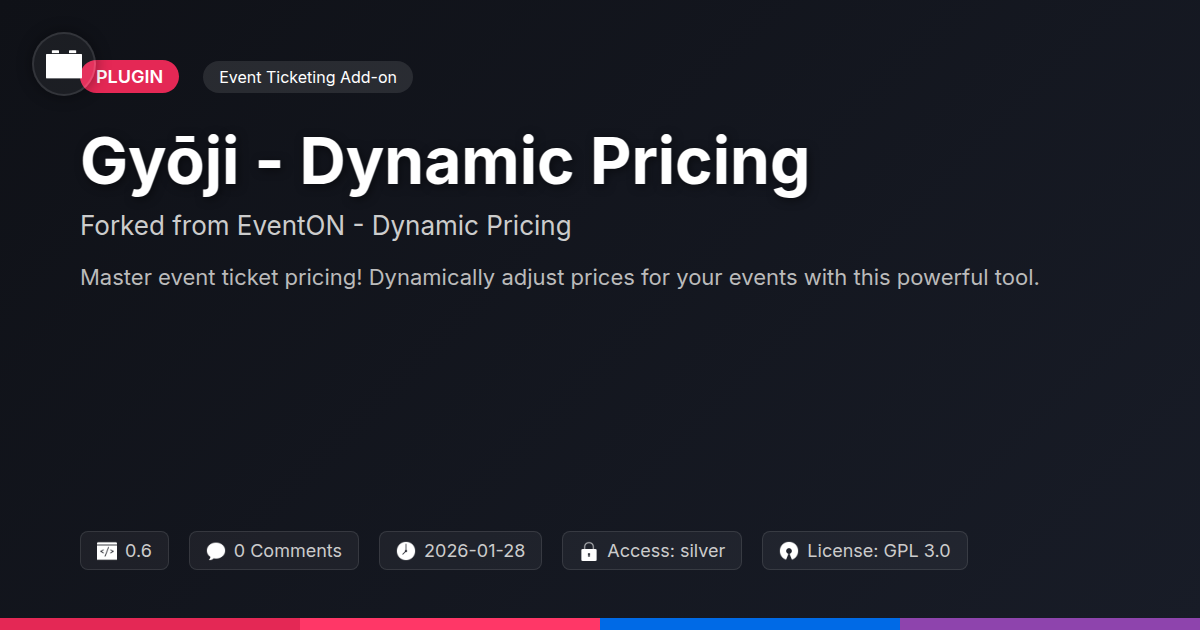Click the version code icon

point(107,551)
